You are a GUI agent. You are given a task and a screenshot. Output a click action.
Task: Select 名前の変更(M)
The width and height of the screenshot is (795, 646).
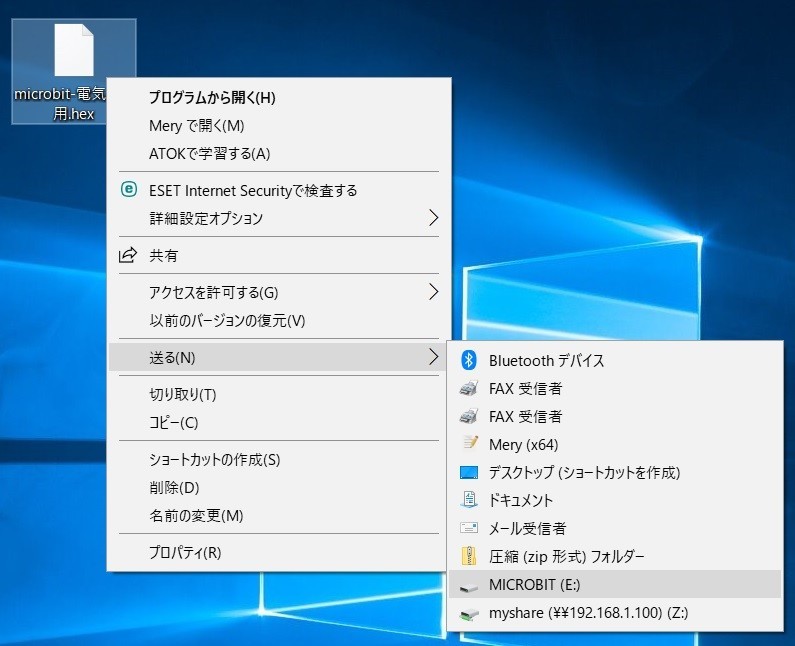[x=279, y=515]
